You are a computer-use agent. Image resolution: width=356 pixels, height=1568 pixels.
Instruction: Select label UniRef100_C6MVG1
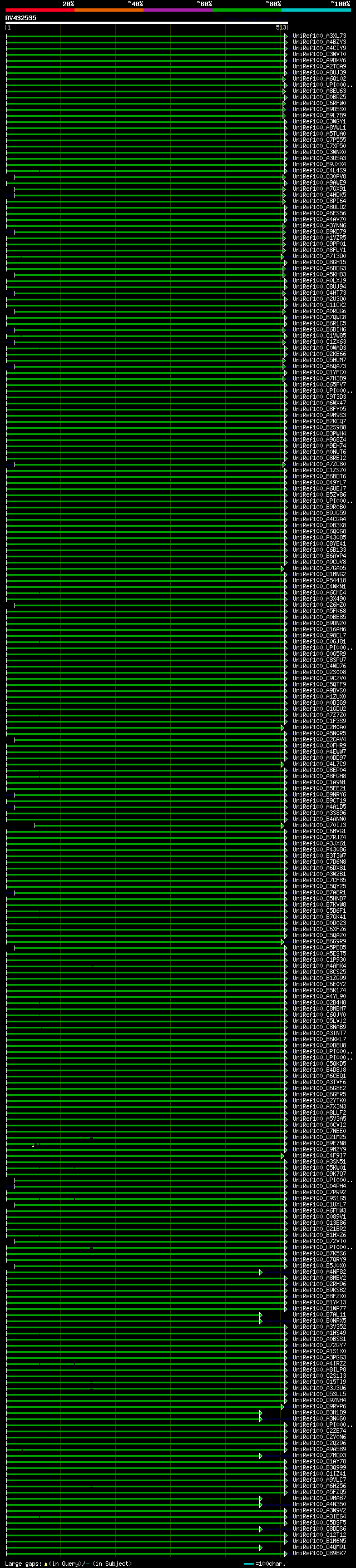point(319,832)
